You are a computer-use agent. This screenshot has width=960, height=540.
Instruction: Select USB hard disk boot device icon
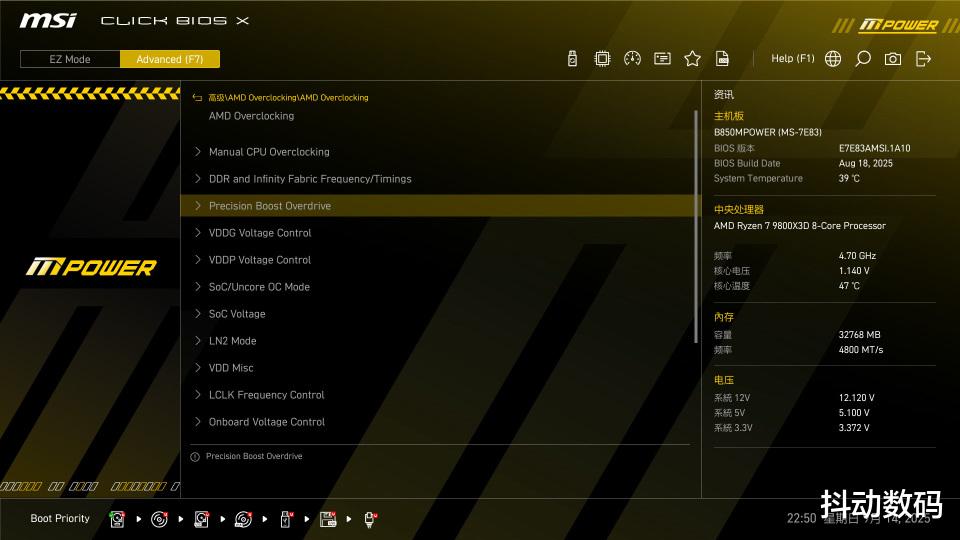click(201, 519)
